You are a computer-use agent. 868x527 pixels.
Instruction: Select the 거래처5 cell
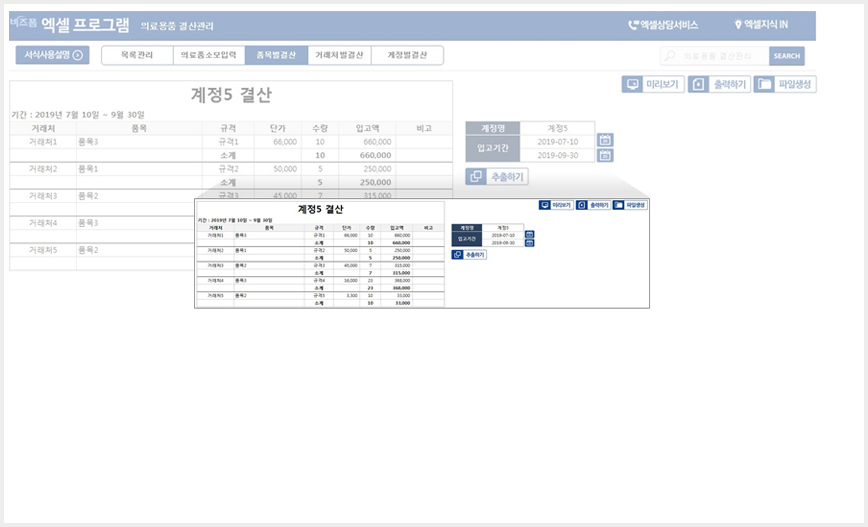(x=43, y=250)
